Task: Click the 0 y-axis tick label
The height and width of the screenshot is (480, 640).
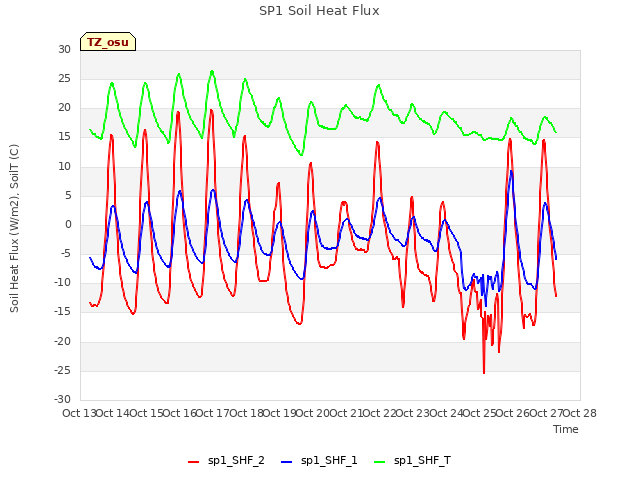Action: (x=68, y=224)
